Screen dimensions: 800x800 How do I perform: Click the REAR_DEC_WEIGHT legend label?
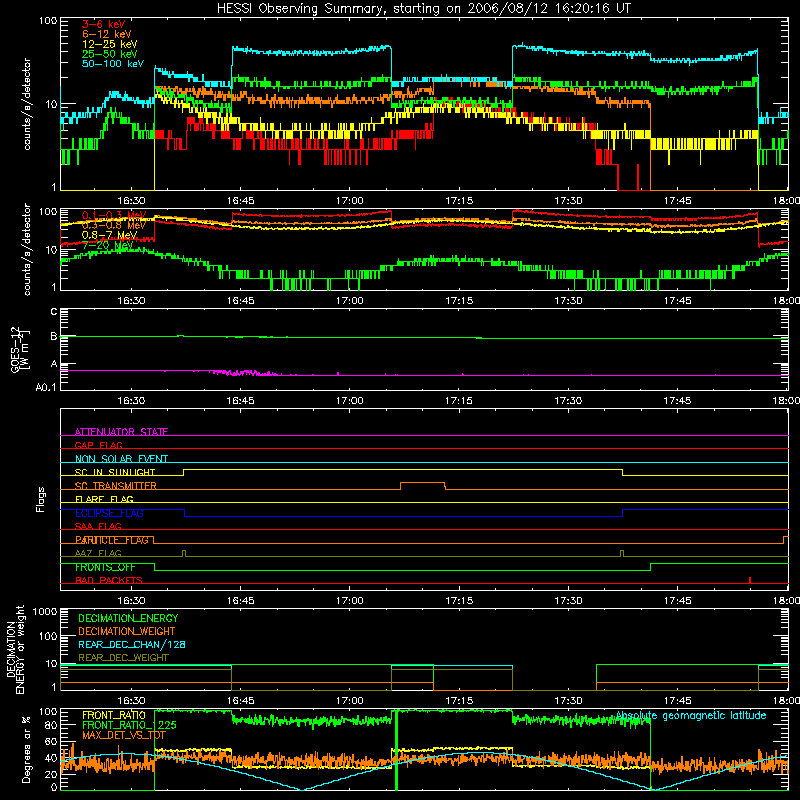click(x=123, y=658)
